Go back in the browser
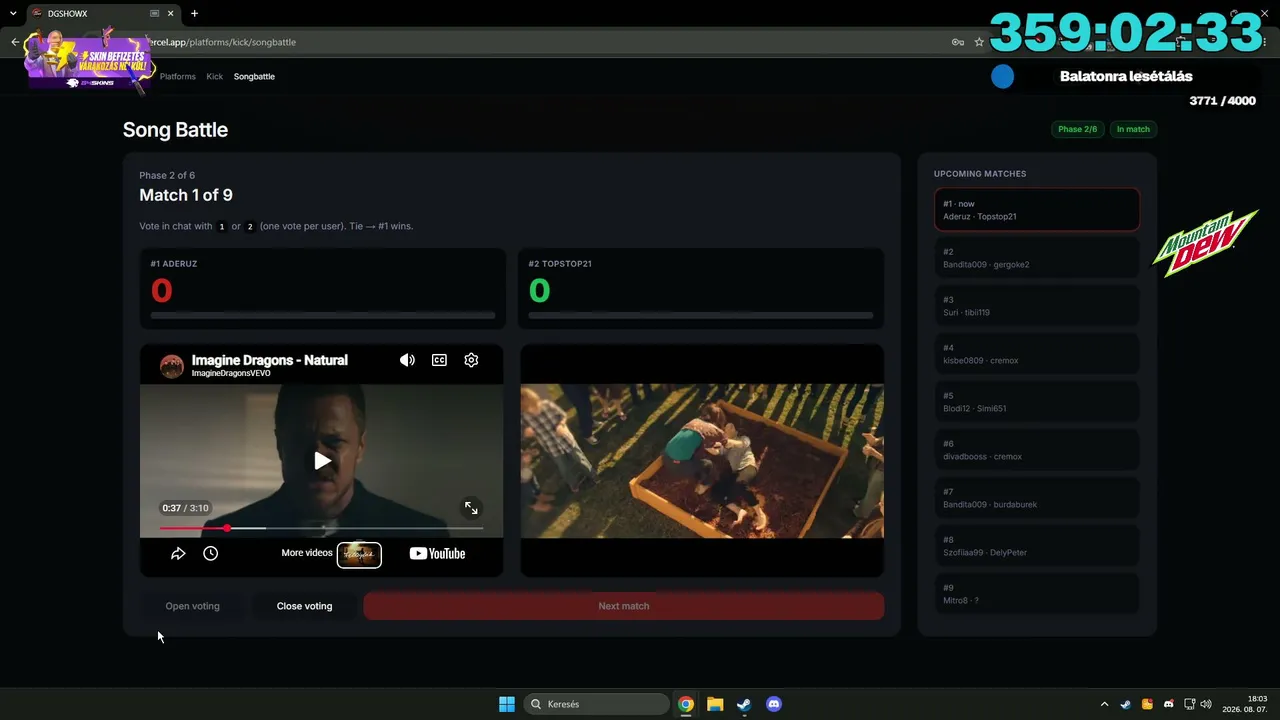The height and width of the screenshot is (720, 1280). (x=15, y=42)
